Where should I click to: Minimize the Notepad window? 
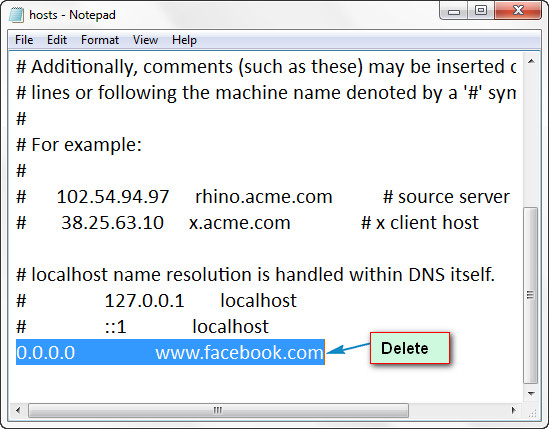tap(454, 11)
